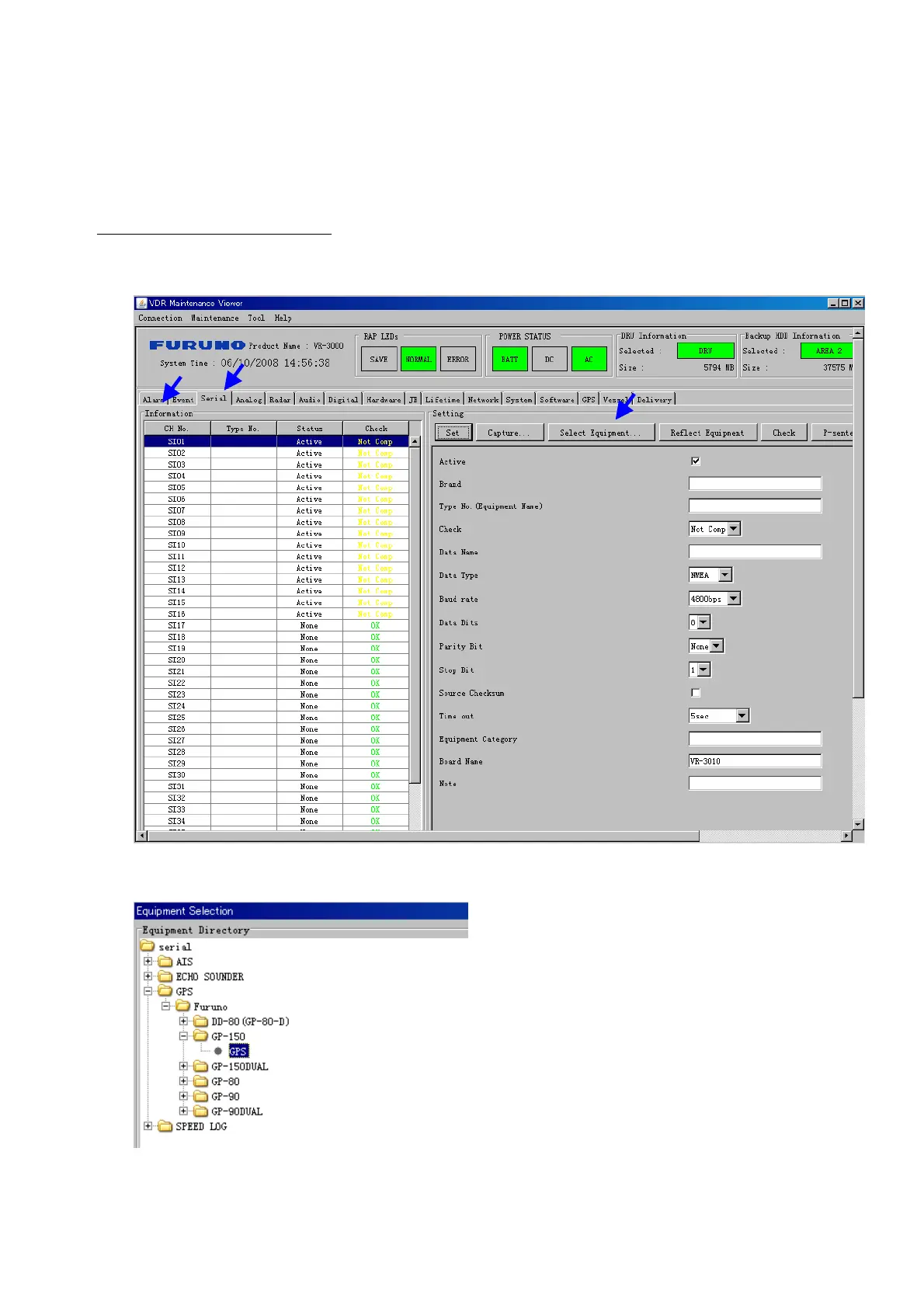Expand the GP-90 tree node

[x=183, y=1096]
